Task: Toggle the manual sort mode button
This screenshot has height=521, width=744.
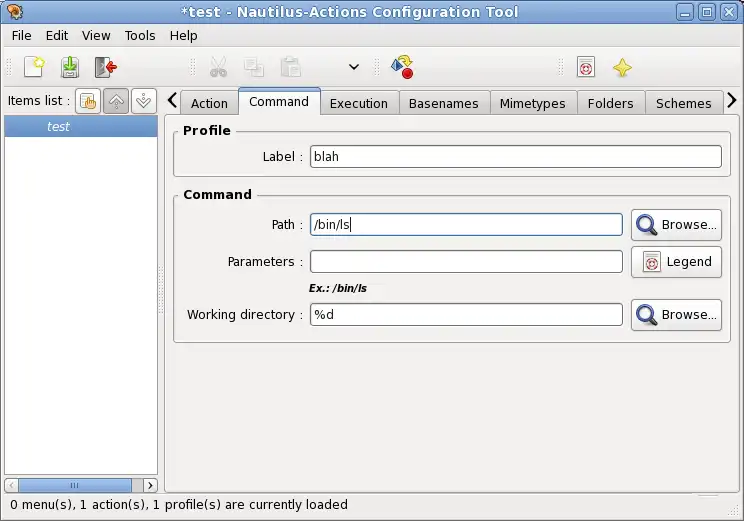Action: pyautogui.click(x=88, y=101)
